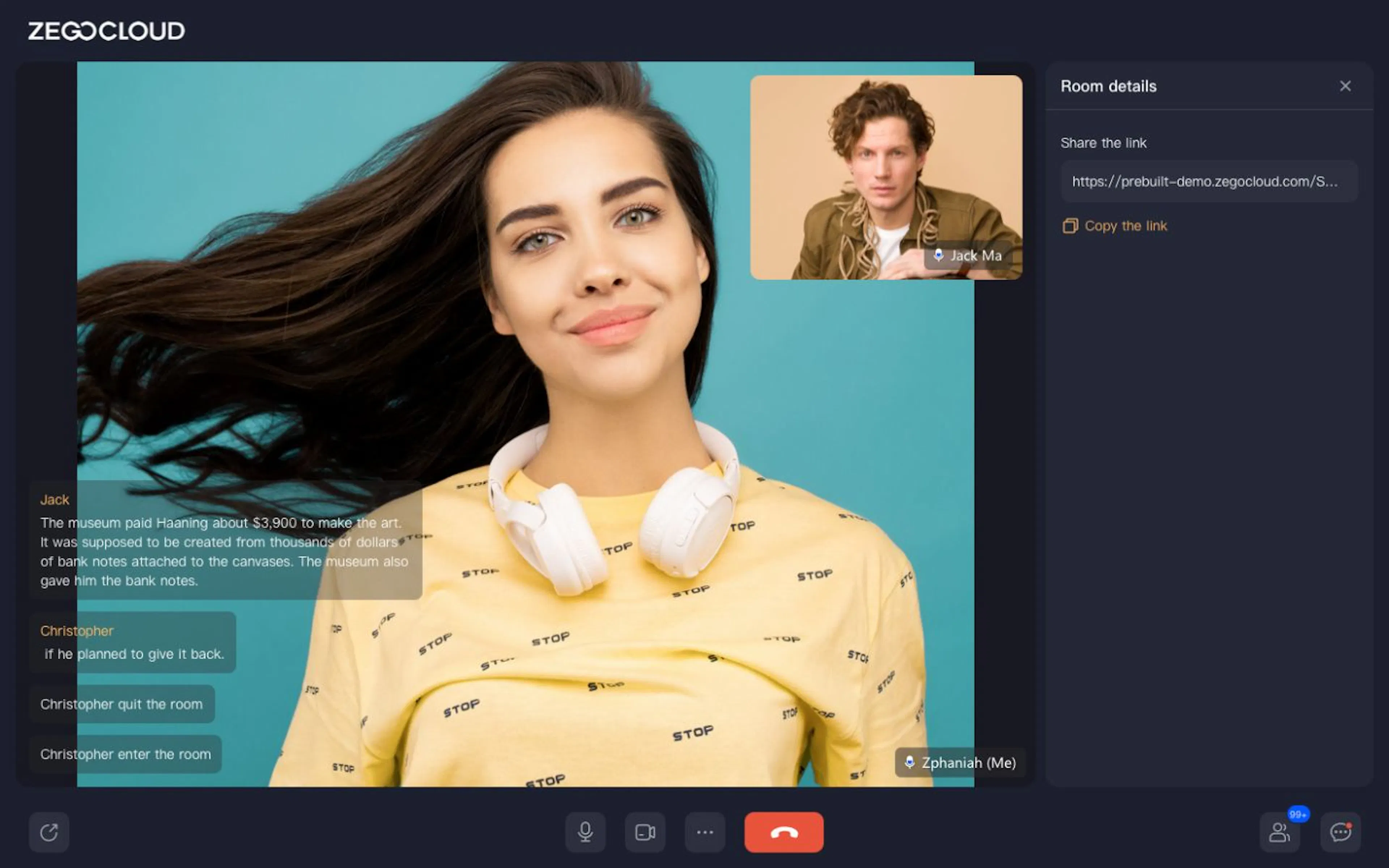The height and width of the screenshot is (868, 1389).
Task: Open the three-dot more options menu
Action: pyautogui.click(x=705, y=832)
